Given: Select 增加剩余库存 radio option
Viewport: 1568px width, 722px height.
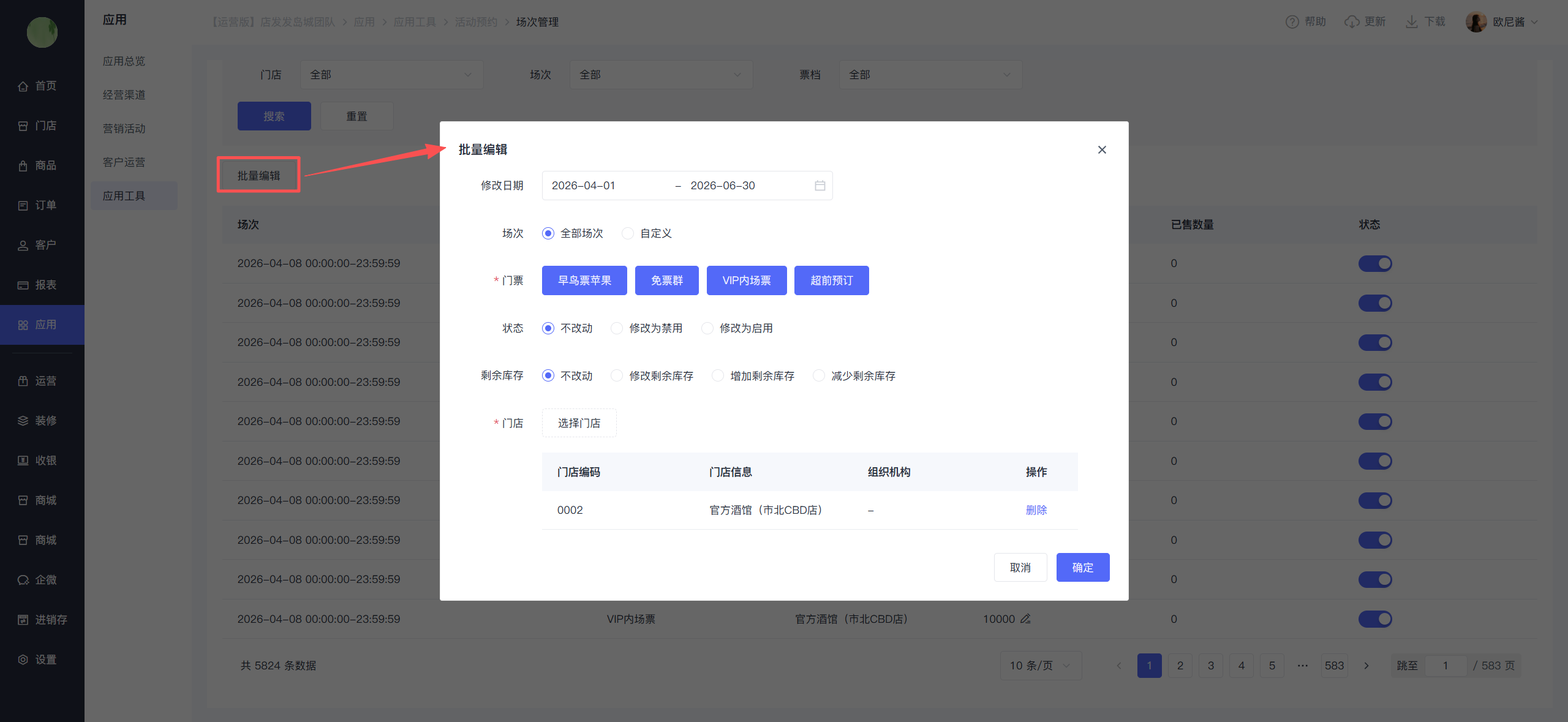Looking at the screenshot, I should pos(718,376).
